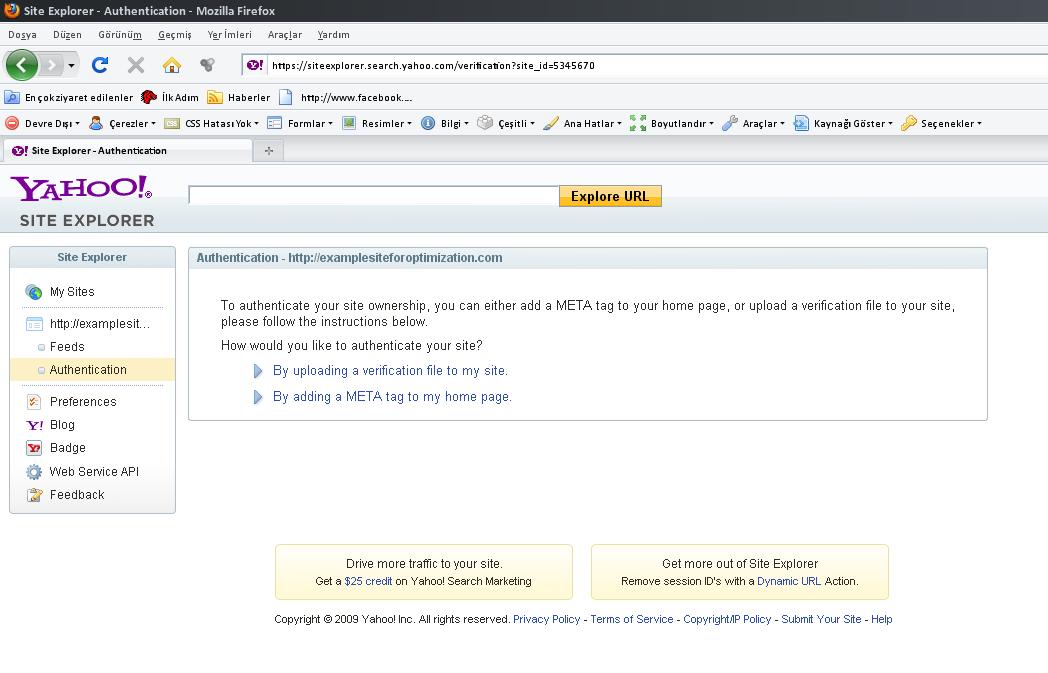Click the Yahoo site identity icon in address bar

coord(255,65)
